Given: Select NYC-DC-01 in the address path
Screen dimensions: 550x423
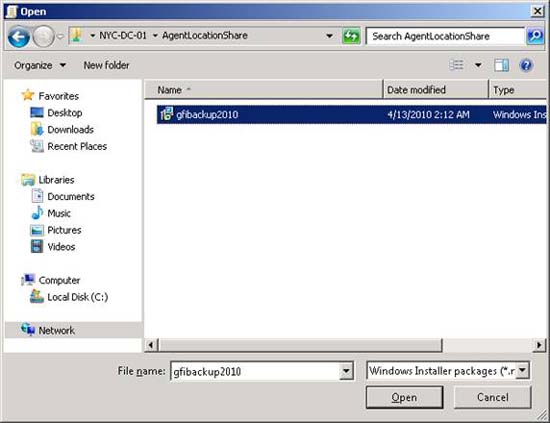Looking at the screenshot, I should coord(123,35).
